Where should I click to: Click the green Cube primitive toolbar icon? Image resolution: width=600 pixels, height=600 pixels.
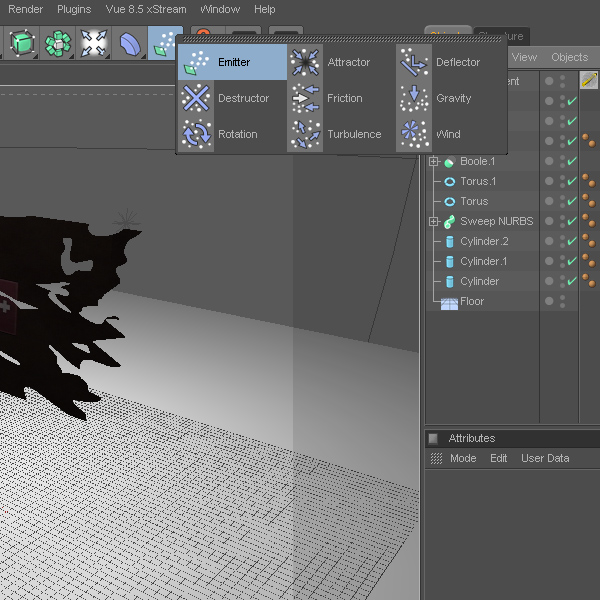point(22,43)
